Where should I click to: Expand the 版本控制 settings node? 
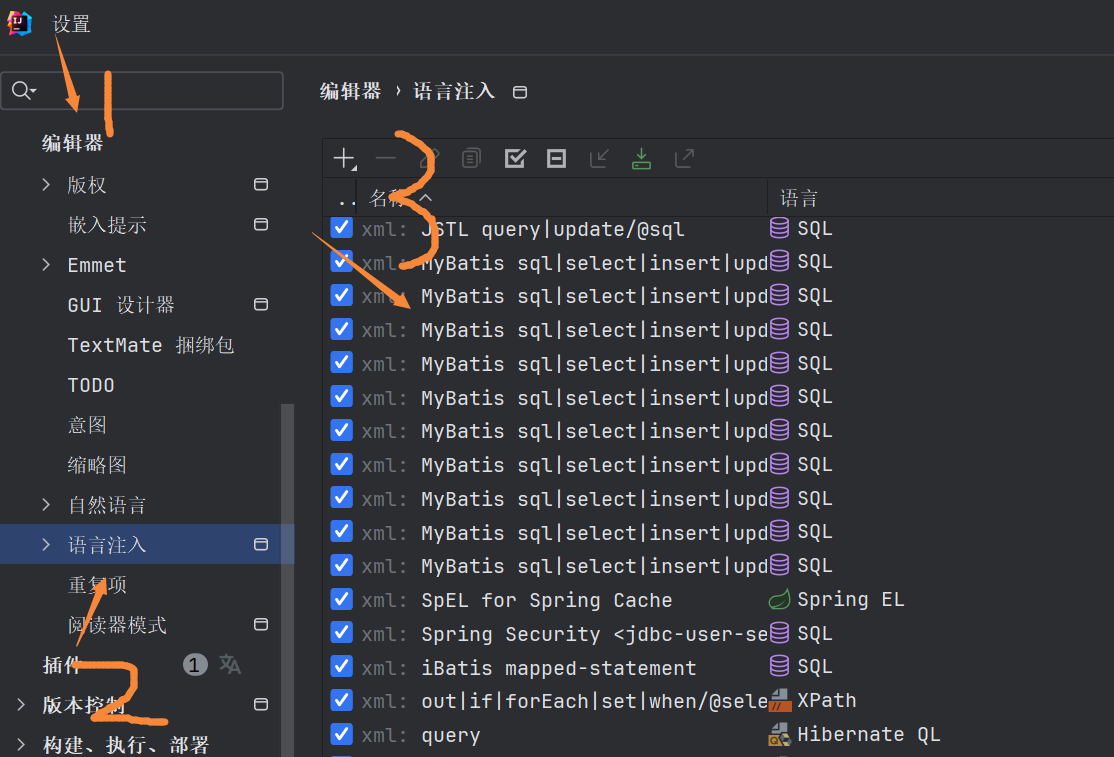(21, 704)
